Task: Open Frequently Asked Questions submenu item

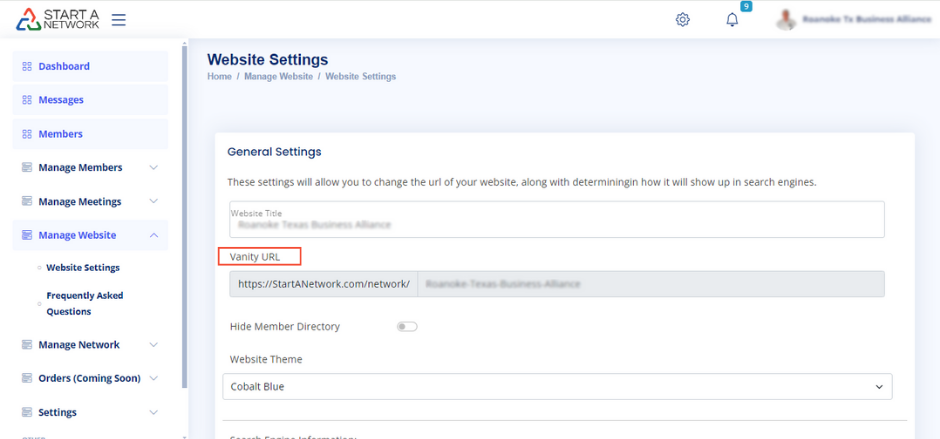Action: [x=84, y=303]
